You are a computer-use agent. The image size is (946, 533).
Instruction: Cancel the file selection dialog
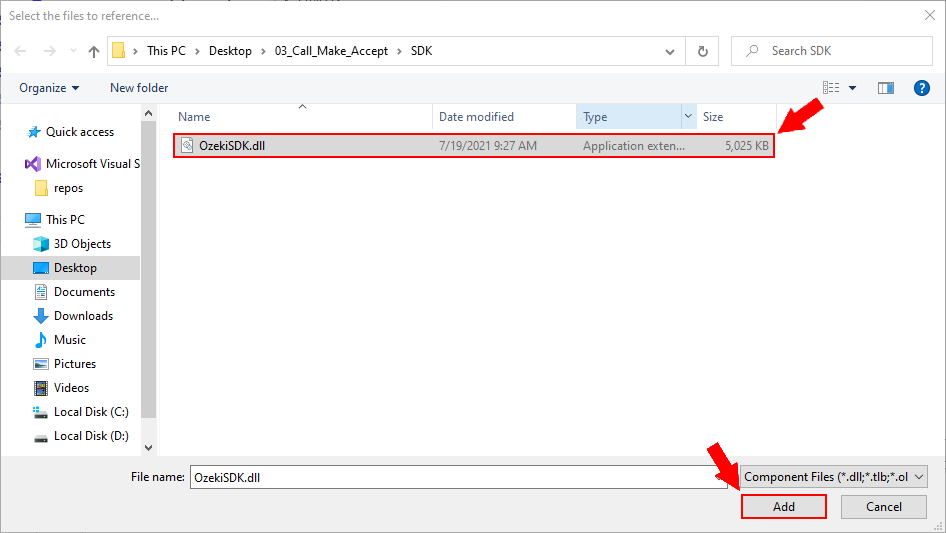point(884,506)
